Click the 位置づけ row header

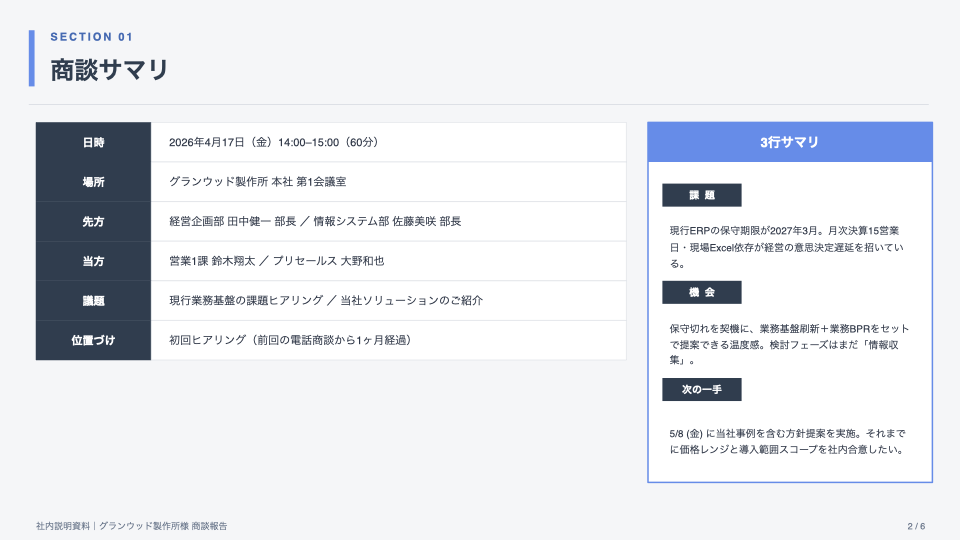[93, 340]
